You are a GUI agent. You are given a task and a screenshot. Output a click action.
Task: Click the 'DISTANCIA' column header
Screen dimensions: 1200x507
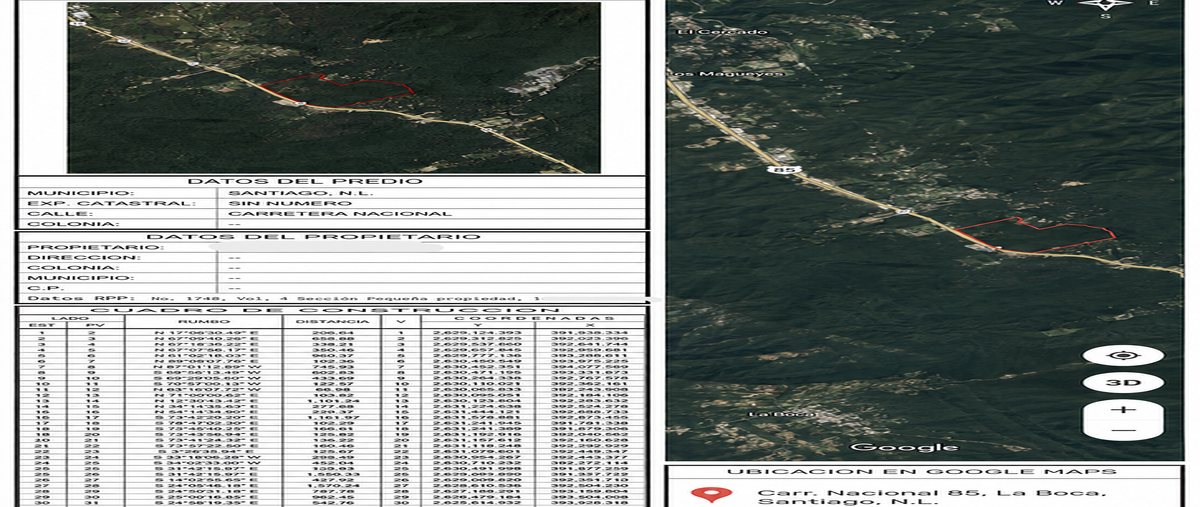click(x=333, y=322)
